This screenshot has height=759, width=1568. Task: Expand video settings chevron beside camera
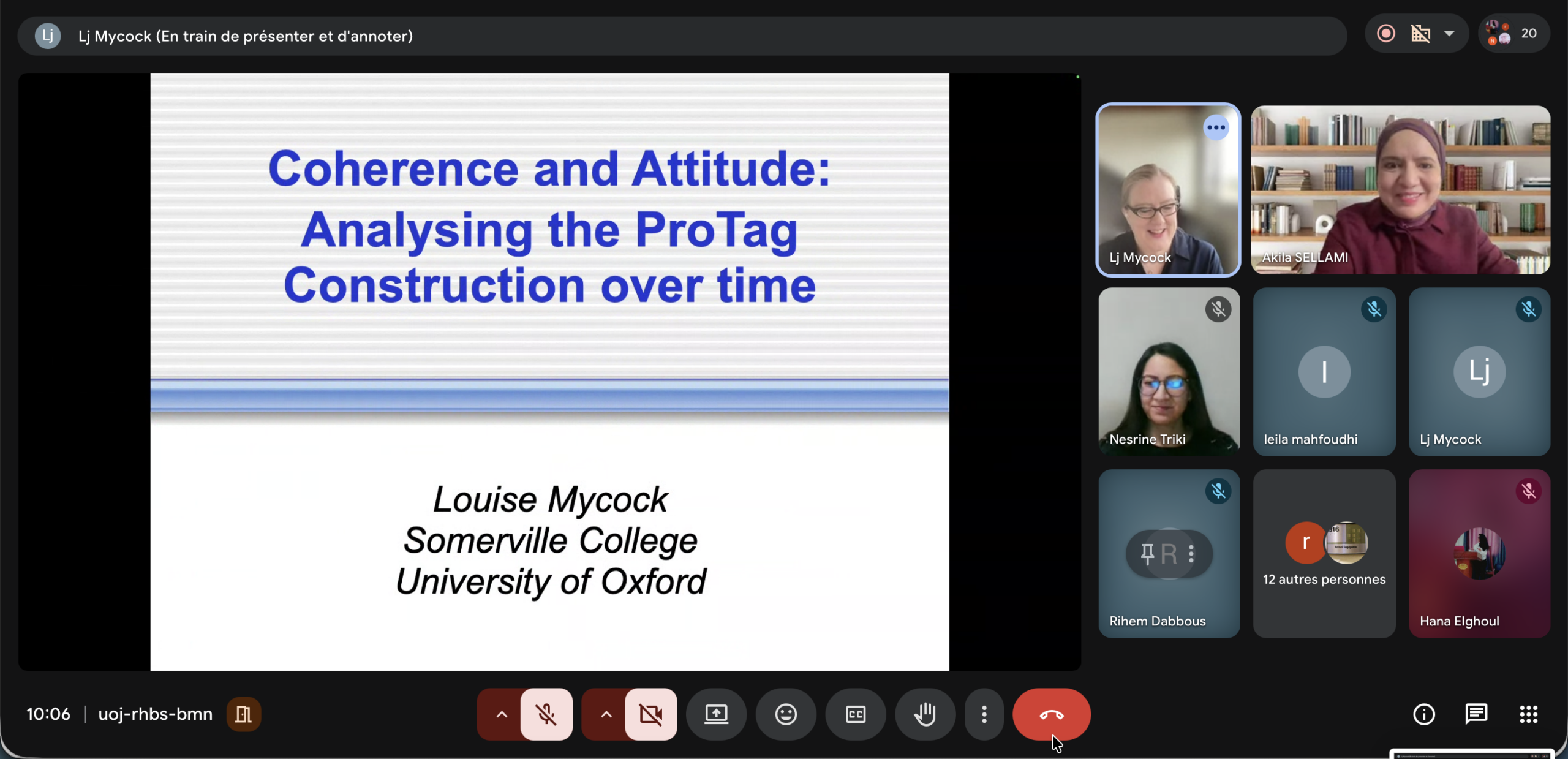(606, 714)
